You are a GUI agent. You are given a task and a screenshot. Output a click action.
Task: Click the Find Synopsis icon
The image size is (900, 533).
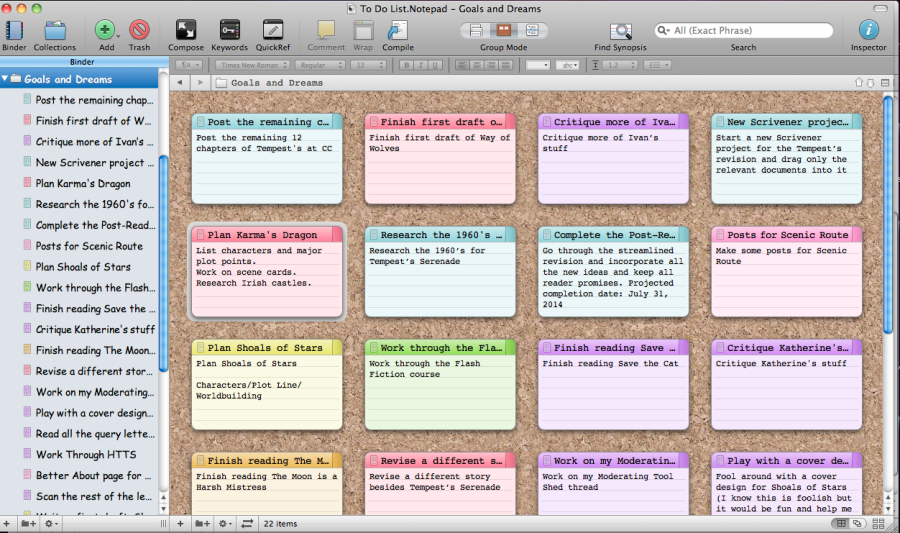620,31
